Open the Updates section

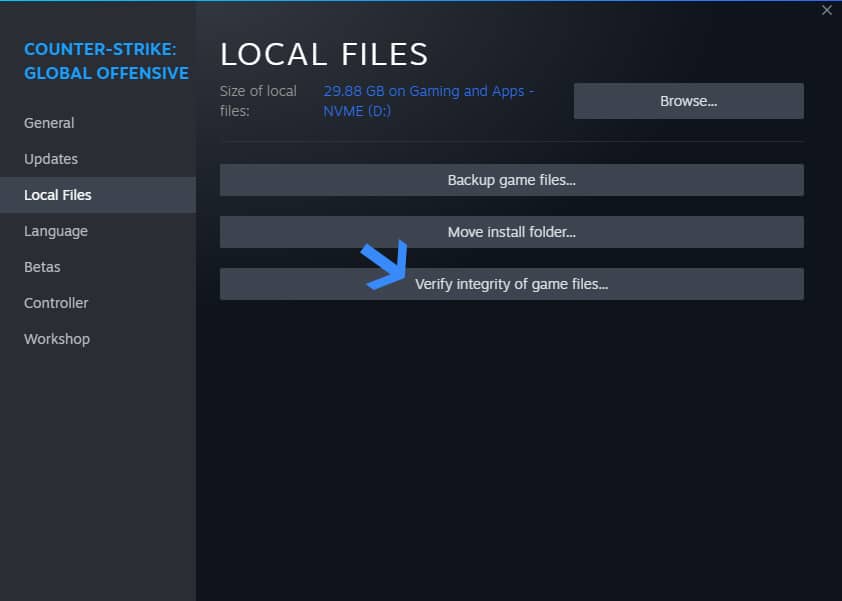point(51,158)
